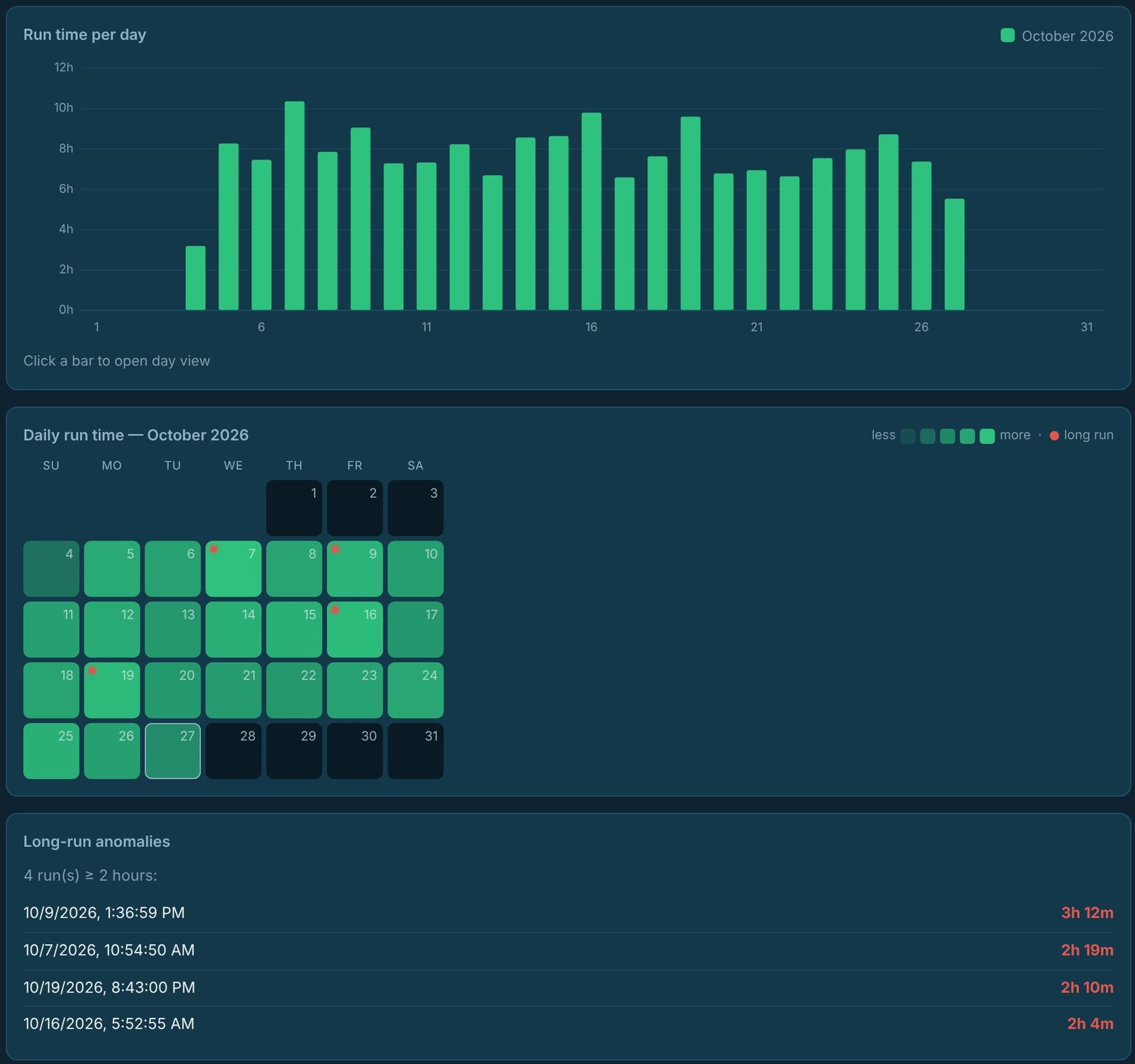
Task: Open the 10/9/2026, 1:36:59 PM anomaly row
Action: click(568, 913)
